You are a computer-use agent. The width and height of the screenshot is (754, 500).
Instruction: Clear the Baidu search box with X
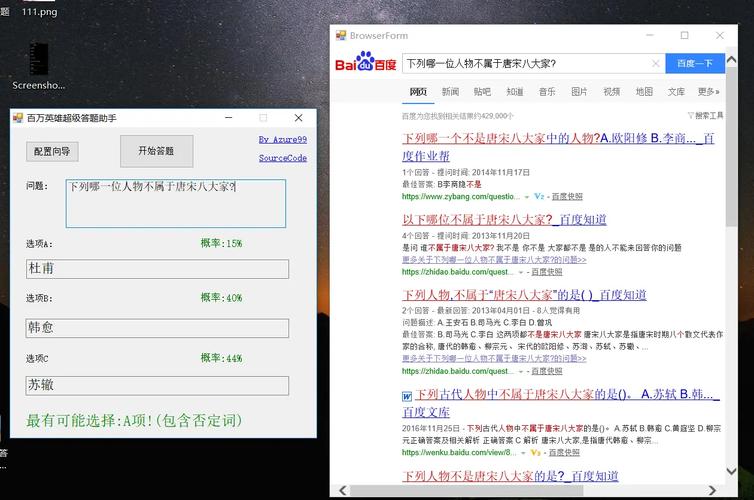[655, 63]
